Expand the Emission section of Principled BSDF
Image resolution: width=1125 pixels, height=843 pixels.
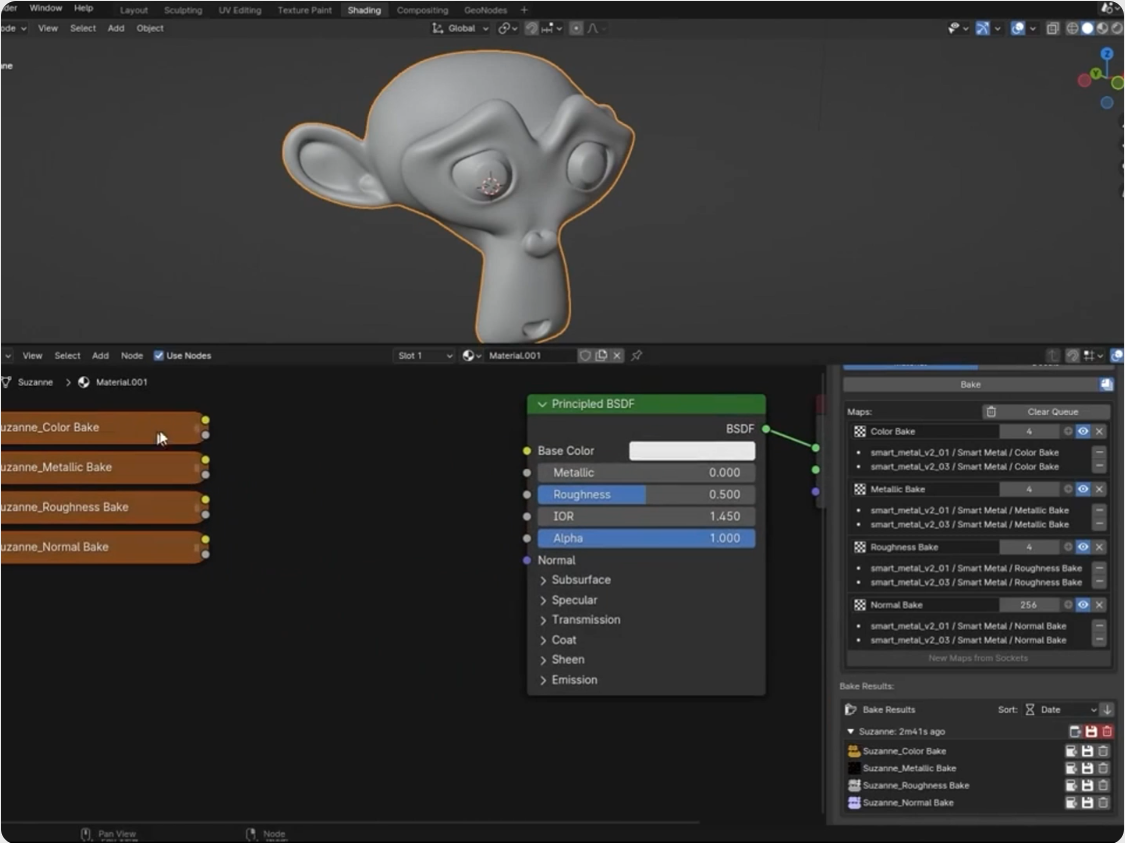574,679
